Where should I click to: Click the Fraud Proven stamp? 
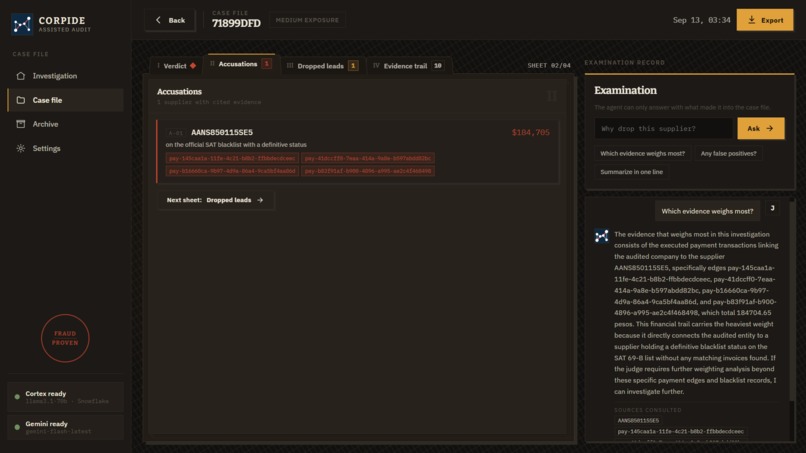click(65, 338)
